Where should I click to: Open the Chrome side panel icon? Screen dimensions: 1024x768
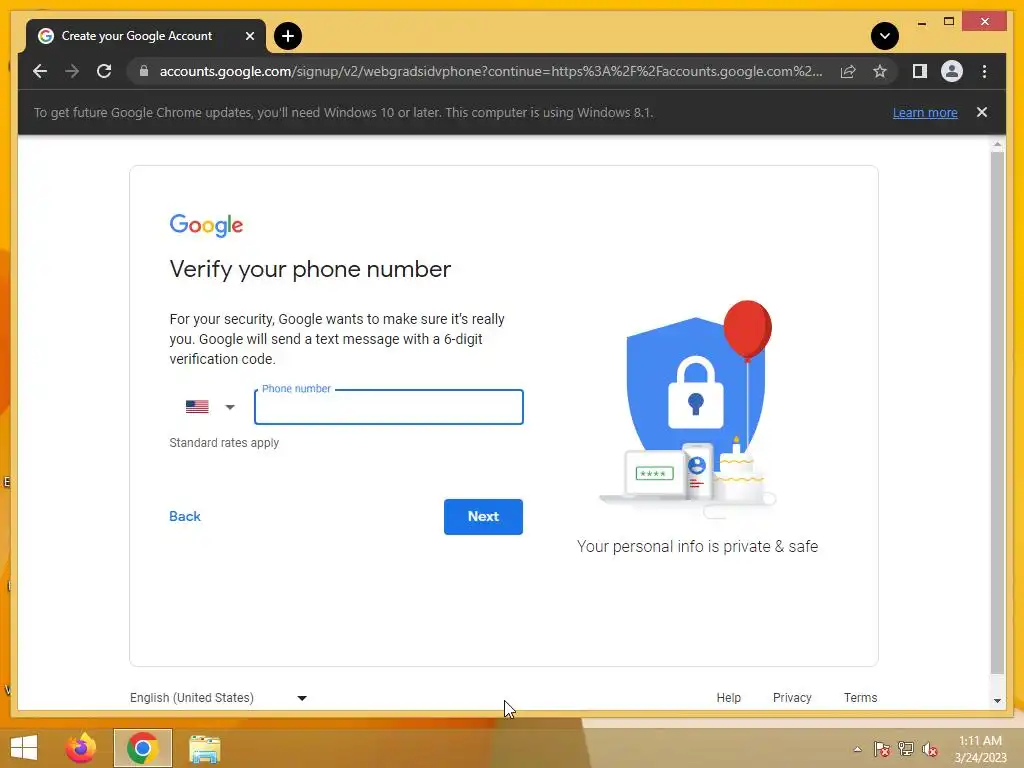[x=920, y=71]
